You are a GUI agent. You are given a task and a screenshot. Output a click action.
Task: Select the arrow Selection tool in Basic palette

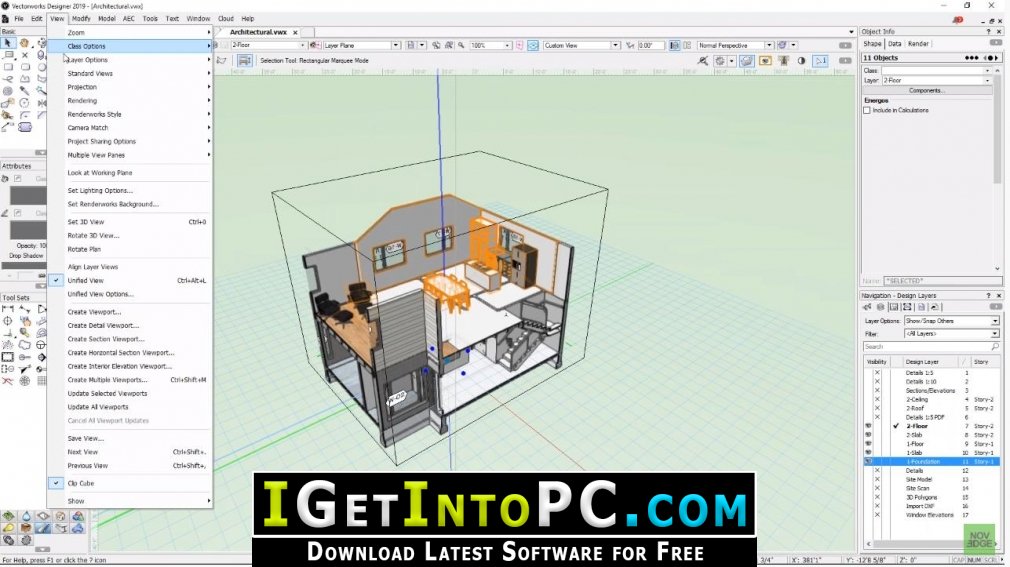7,43
